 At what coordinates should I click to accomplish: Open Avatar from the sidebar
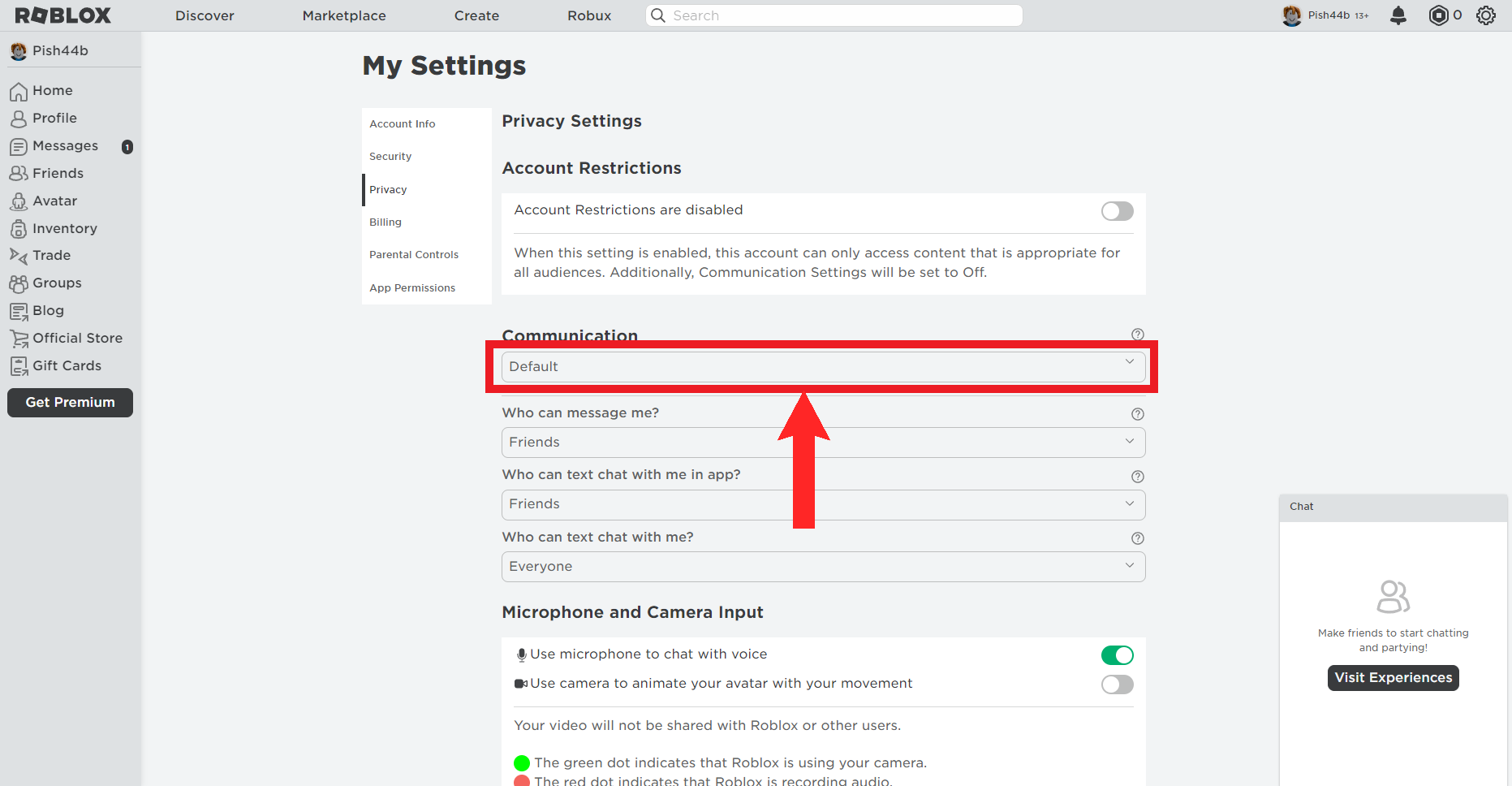click(54, 201)
